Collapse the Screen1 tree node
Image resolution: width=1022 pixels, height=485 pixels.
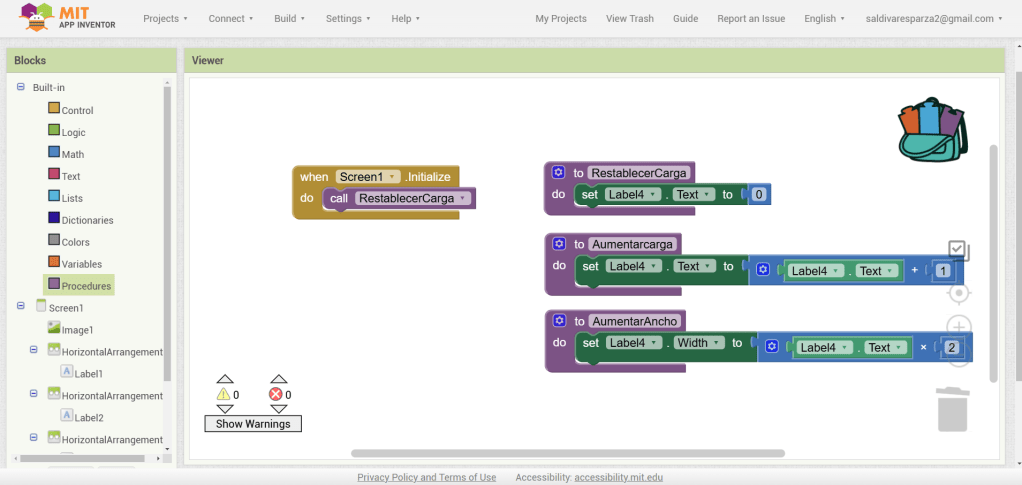click(21, 307)
